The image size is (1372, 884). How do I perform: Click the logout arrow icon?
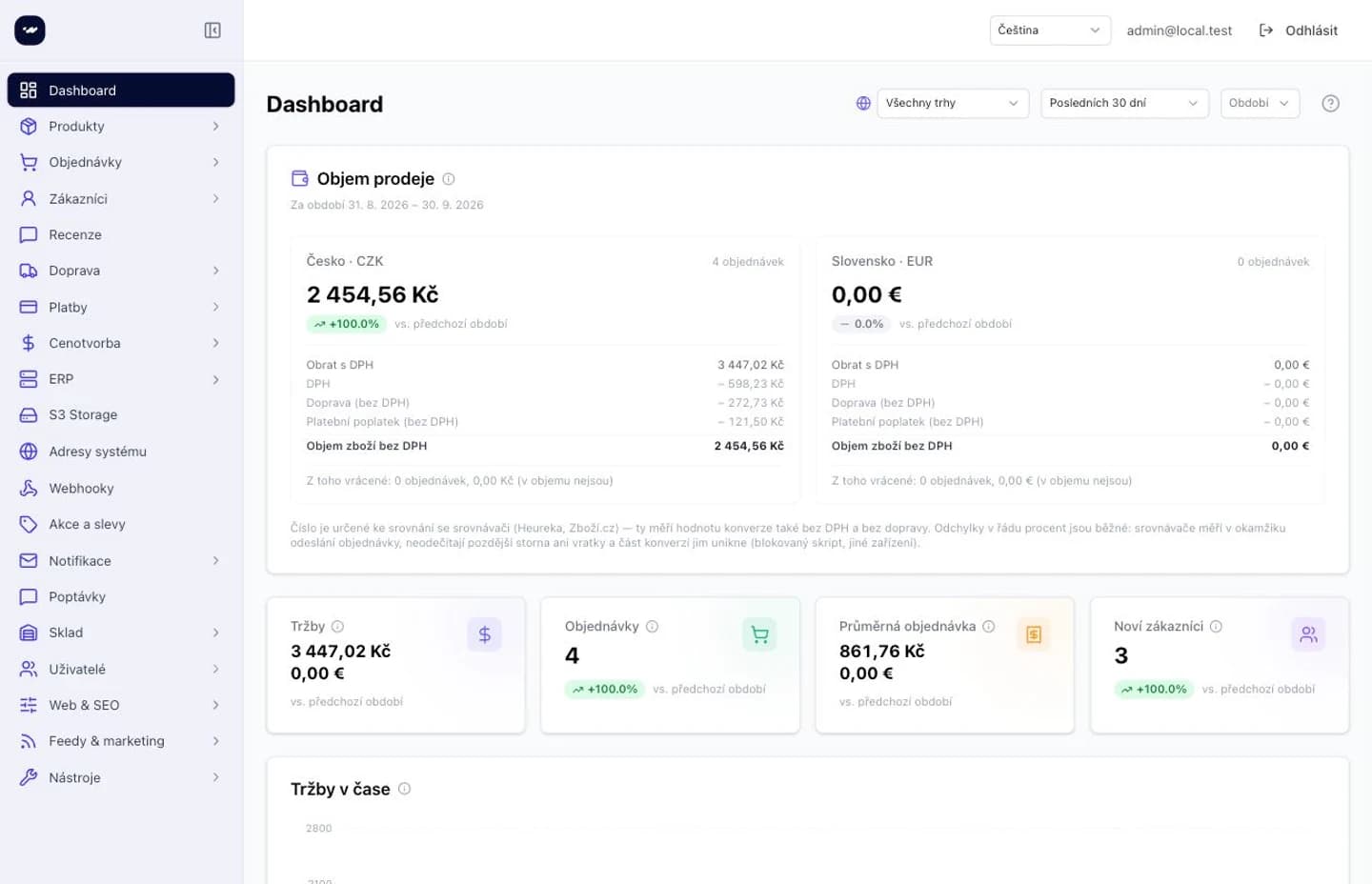1266,30
